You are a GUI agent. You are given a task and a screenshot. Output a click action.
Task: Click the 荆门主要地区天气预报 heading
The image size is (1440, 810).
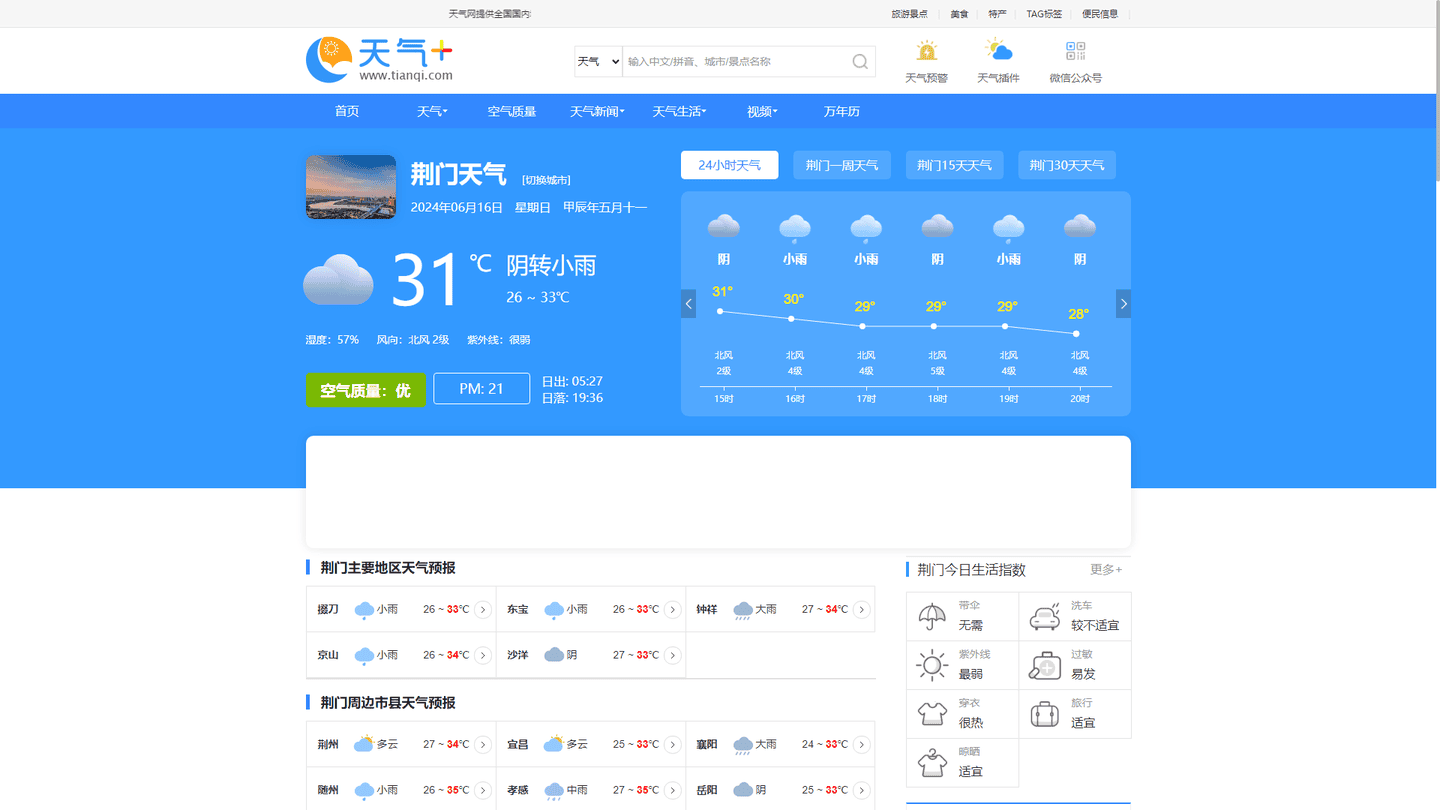(x=388, y=568)
